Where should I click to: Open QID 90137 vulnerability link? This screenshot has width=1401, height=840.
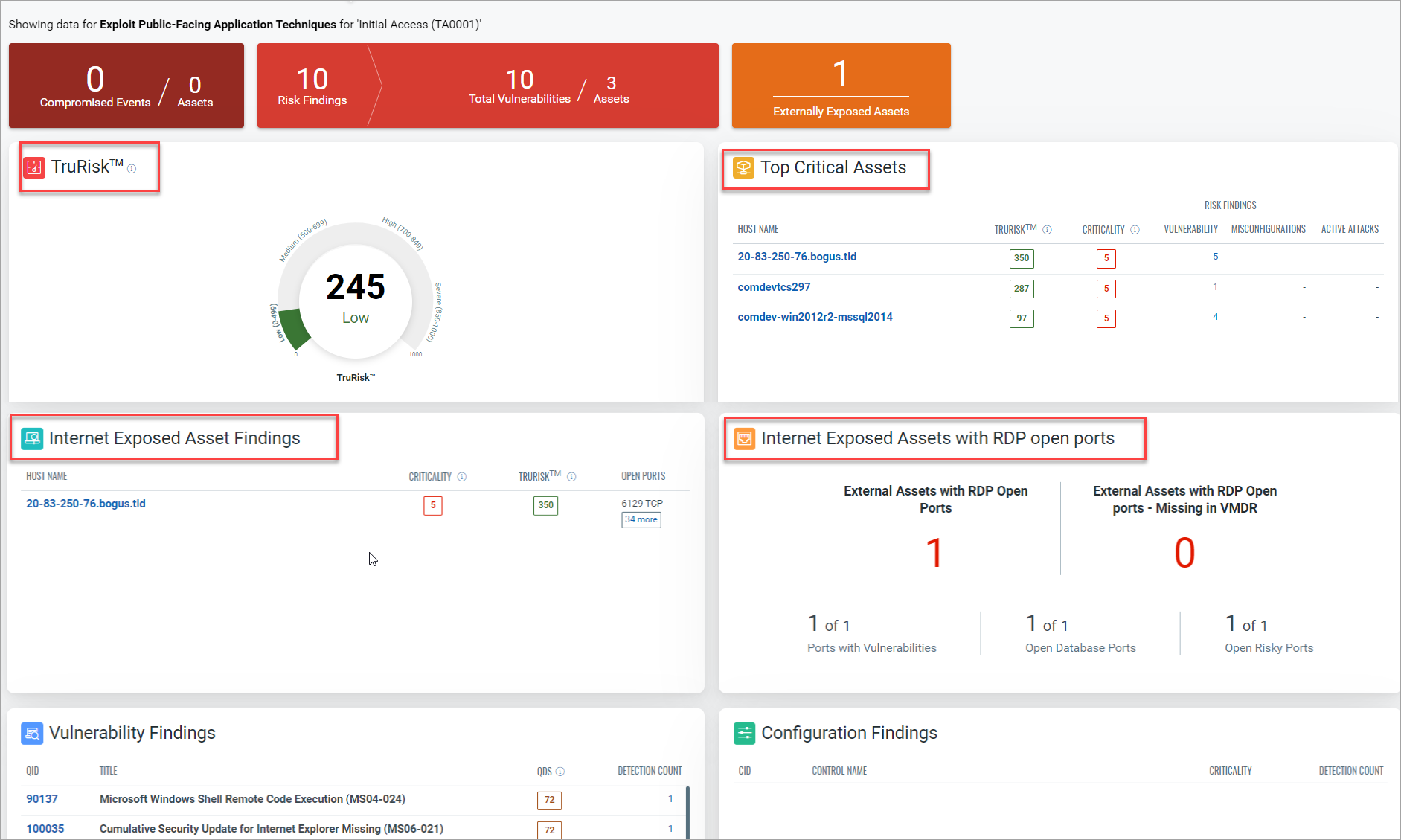[x=42, y=799]
